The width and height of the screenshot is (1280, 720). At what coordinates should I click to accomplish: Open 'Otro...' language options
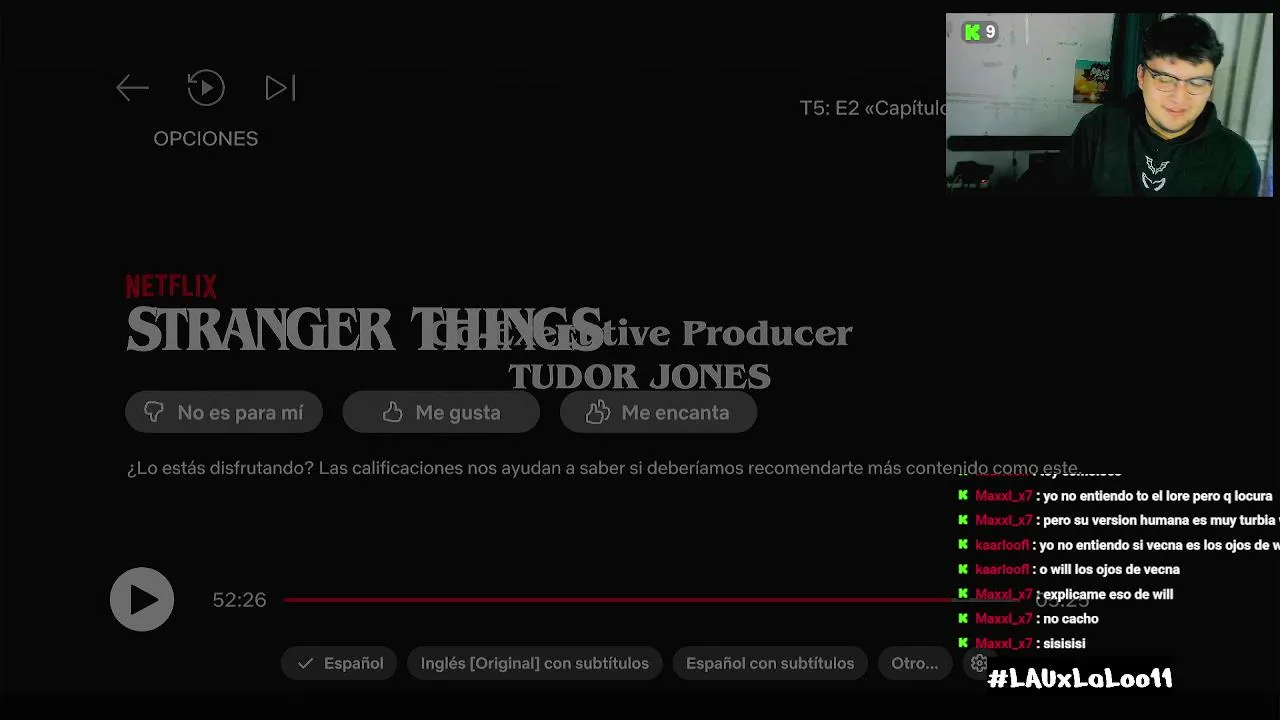coord(915,663)
